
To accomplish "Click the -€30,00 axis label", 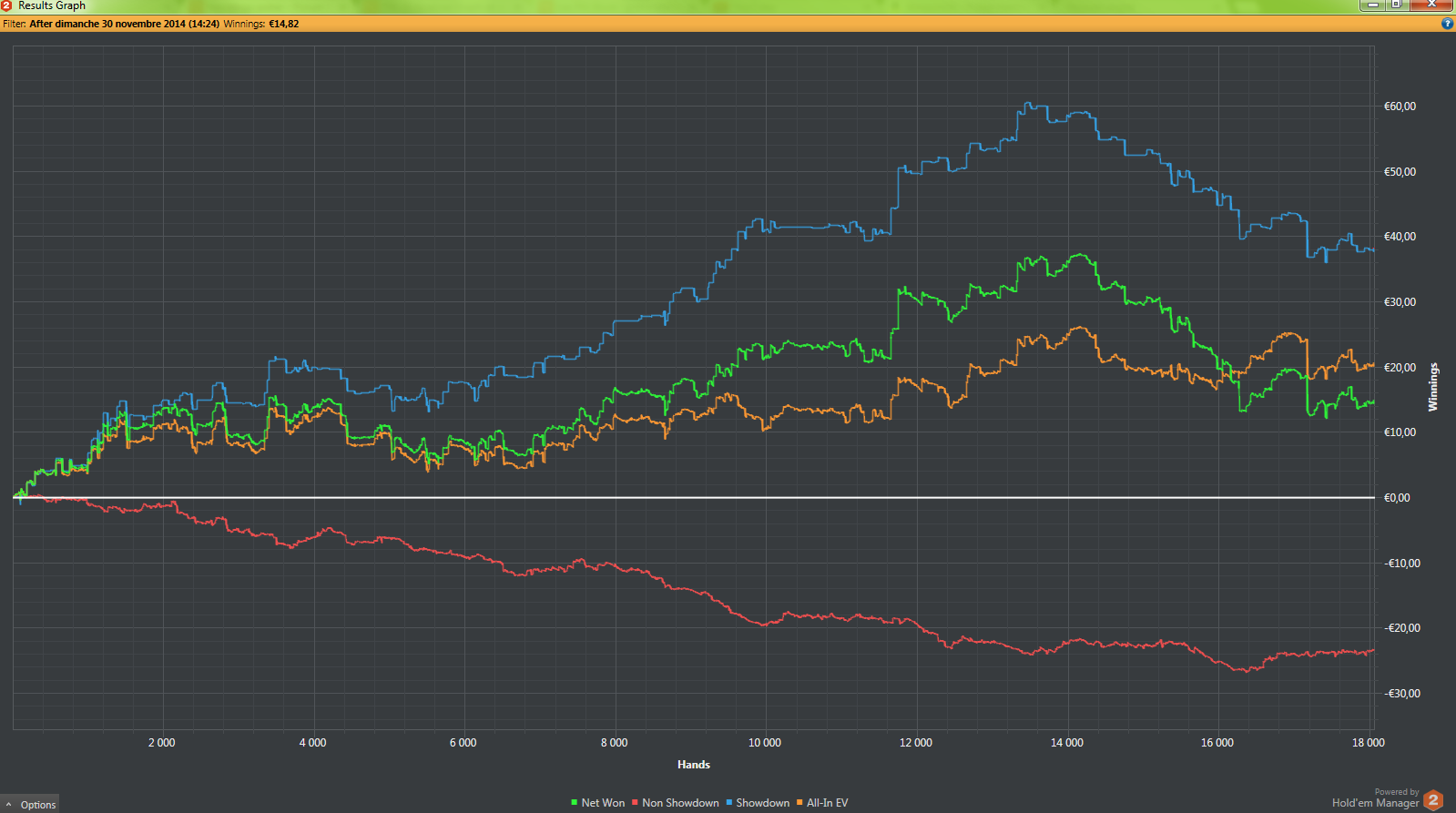I will (1401, 694).
